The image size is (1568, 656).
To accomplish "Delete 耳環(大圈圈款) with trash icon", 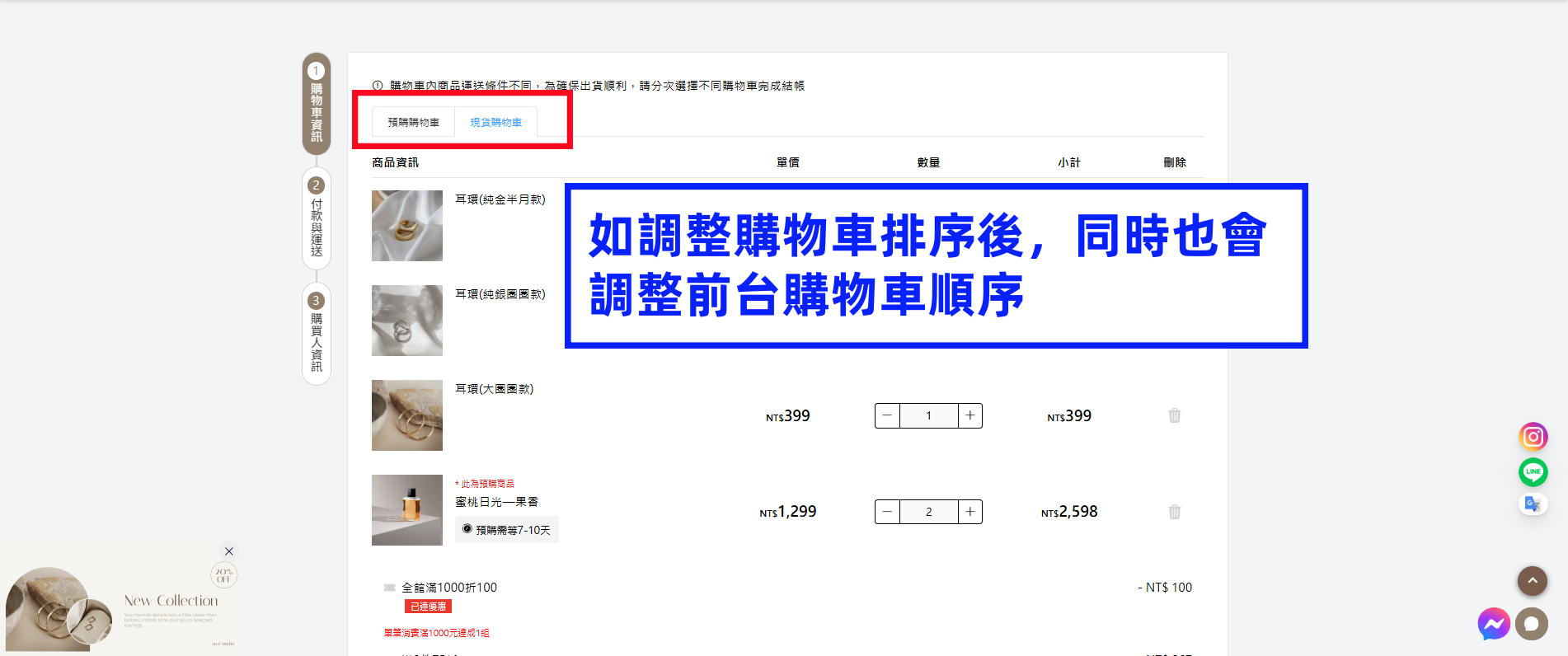I will click(1174, 415).
